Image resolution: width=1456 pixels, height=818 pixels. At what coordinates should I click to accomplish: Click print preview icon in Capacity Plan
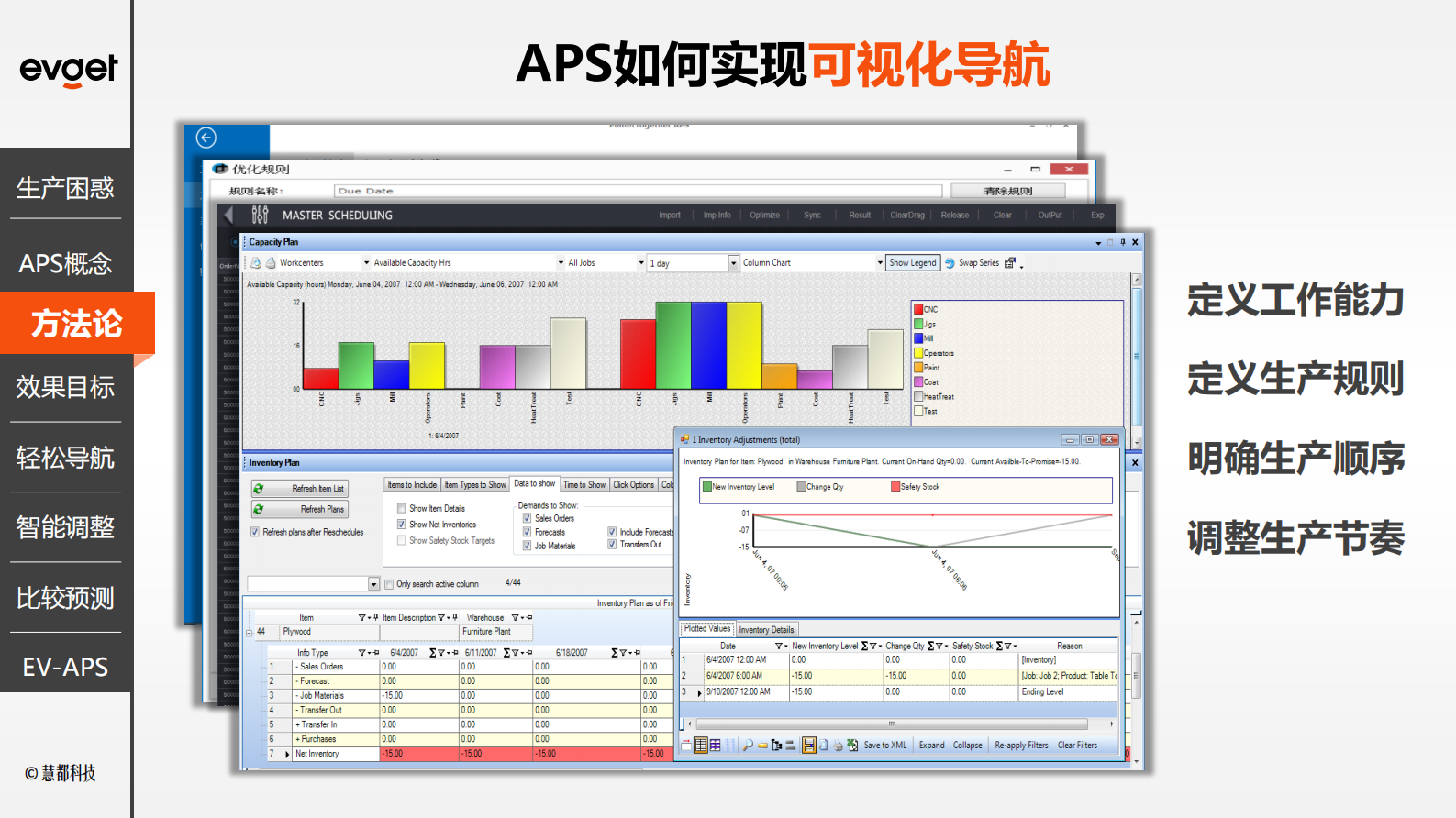click(256, 263)
